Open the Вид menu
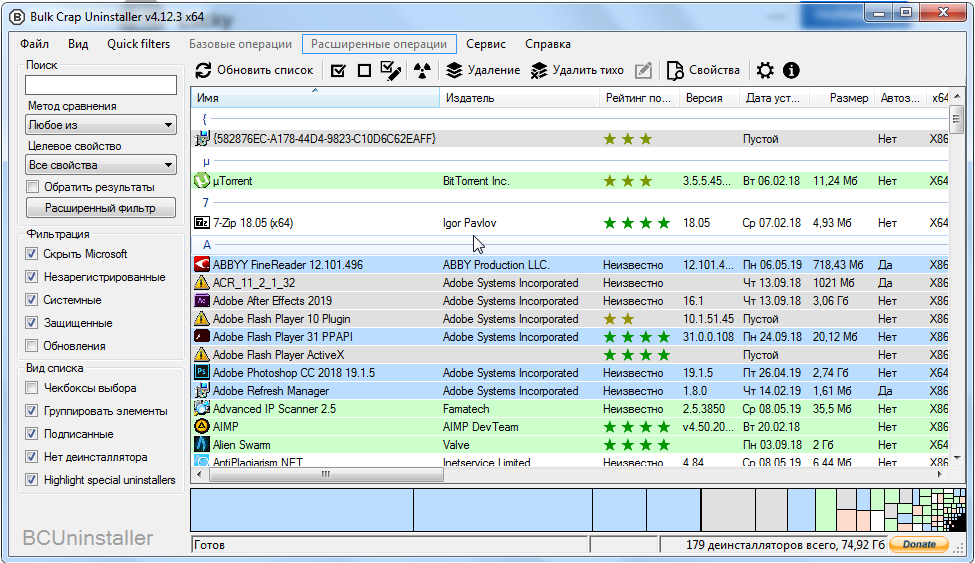975x563 pixels. point(78,44)
